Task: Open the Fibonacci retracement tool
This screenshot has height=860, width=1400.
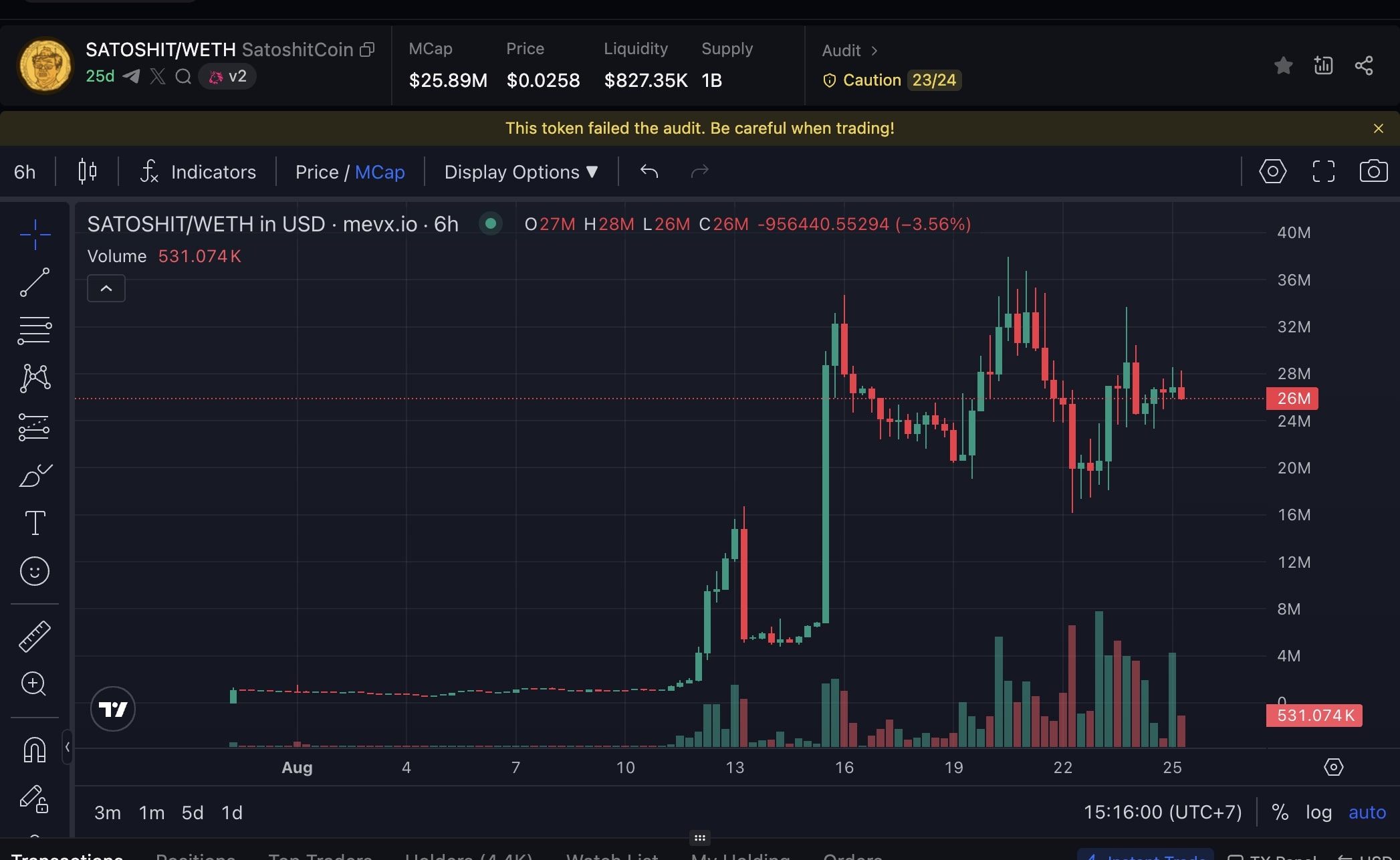Action: (35, 330)
